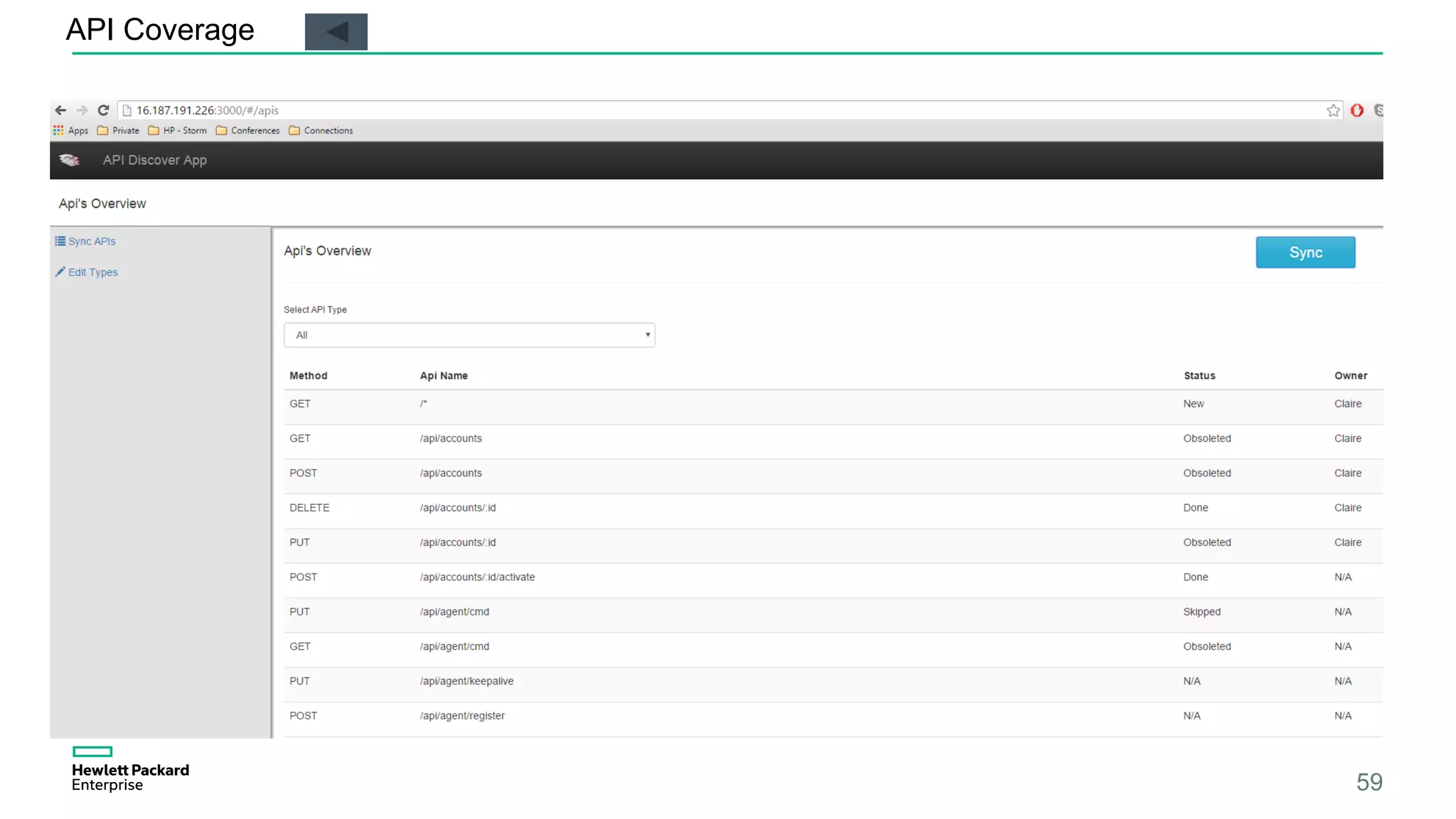Screen dimensions: 1456x819
Task: Click the red Opera extension icon
Action: 1357,110
